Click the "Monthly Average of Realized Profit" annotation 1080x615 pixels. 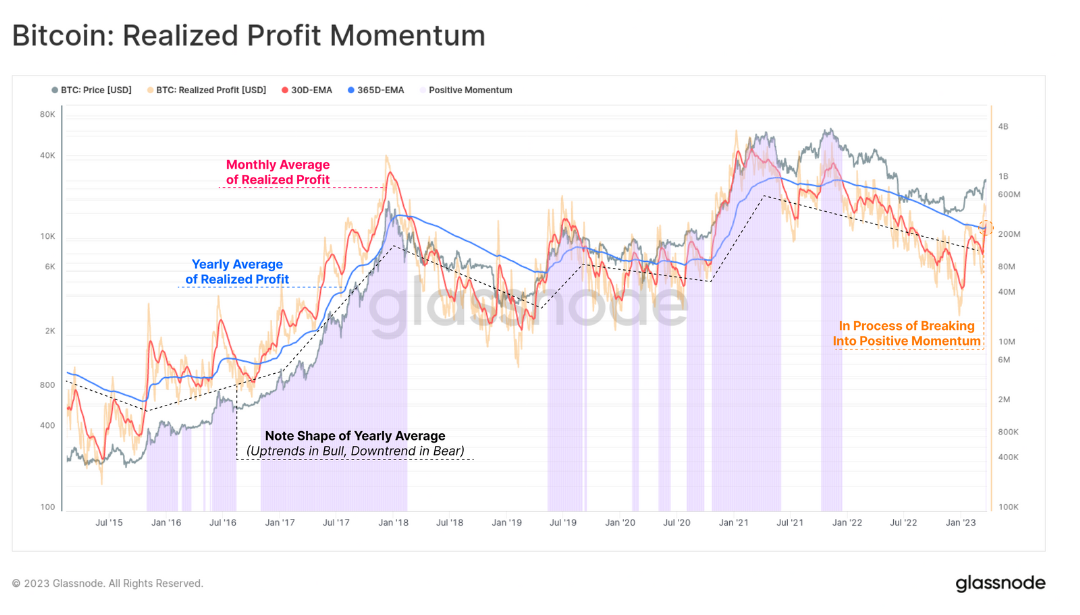tap(278, 172)
